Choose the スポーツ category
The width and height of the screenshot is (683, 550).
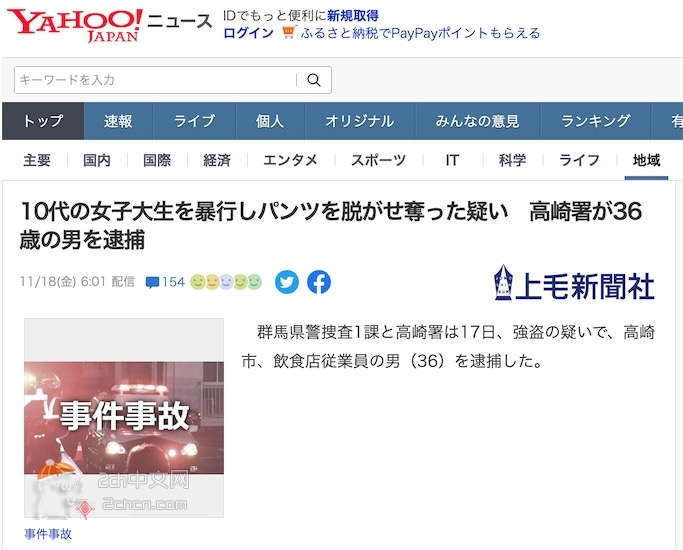pos(379,160)
